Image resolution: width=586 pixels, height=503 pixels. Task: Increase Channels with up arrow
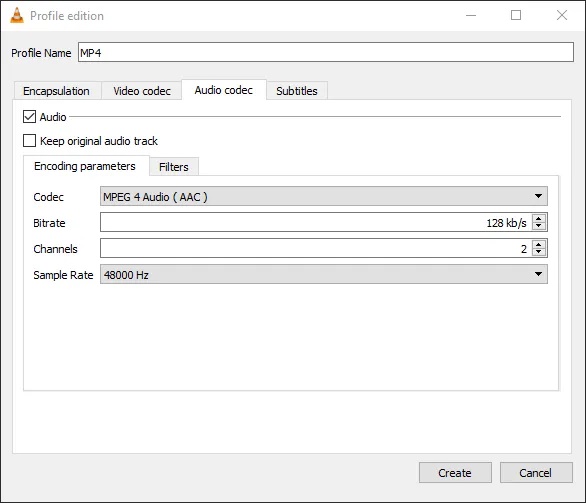[x=539, y=244]
